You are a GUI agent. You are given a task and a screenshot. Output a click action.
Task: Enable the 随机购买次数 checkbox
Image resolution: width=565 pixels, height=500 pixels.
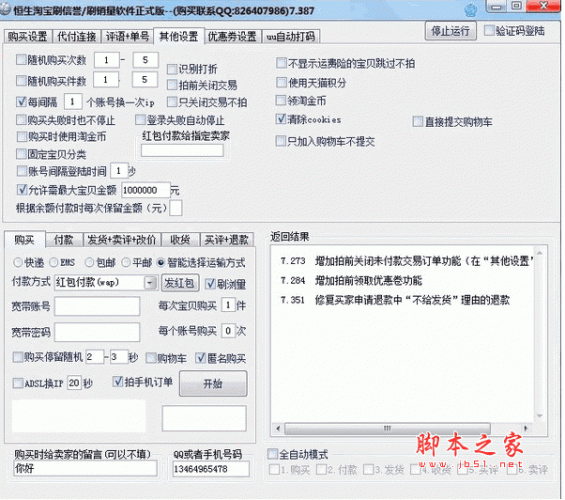[x=21, y=60]
